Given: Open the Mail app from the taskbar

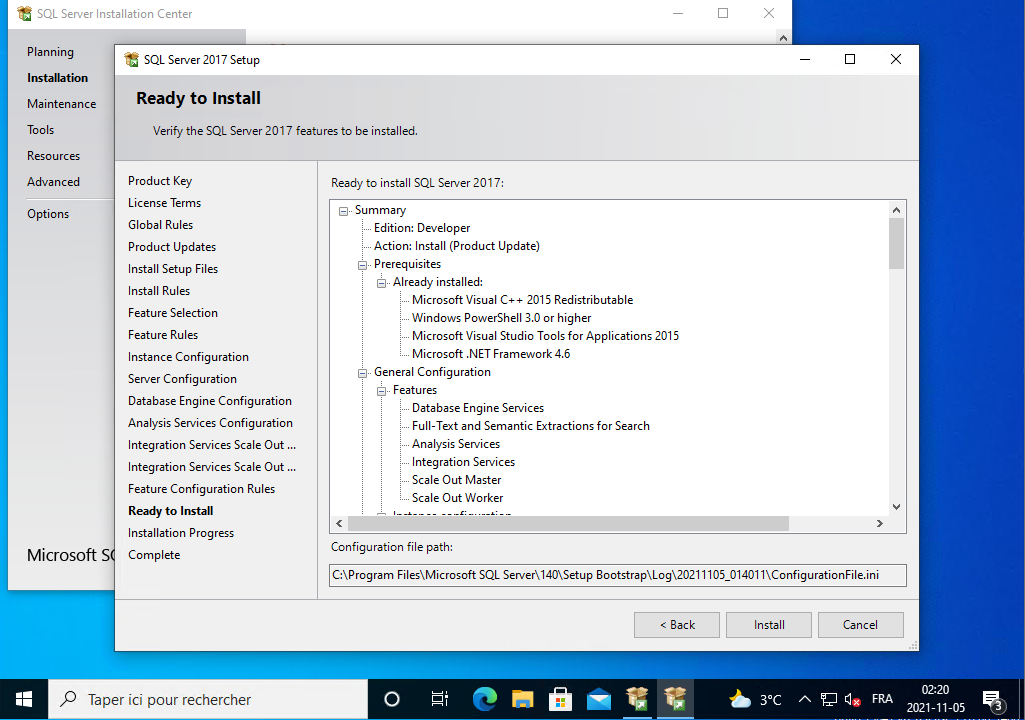Looking at the screenshot, I should 599,699.
